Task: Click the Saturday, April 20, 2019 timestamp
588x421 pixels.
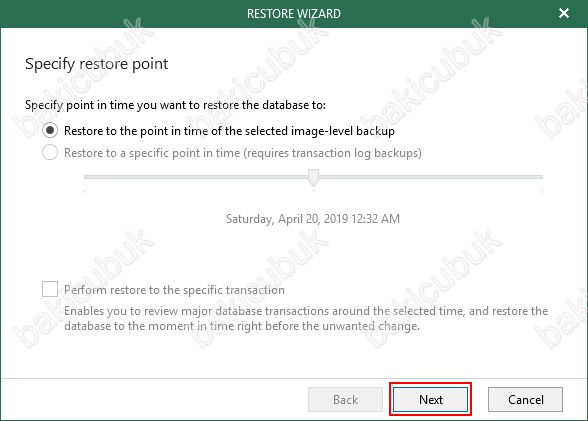Action: [x=313, y=219]
